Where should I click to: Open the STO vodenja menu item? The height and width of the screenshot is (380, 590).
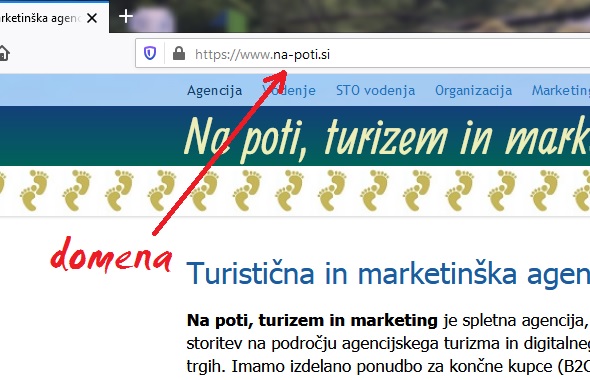click(376, 91)
